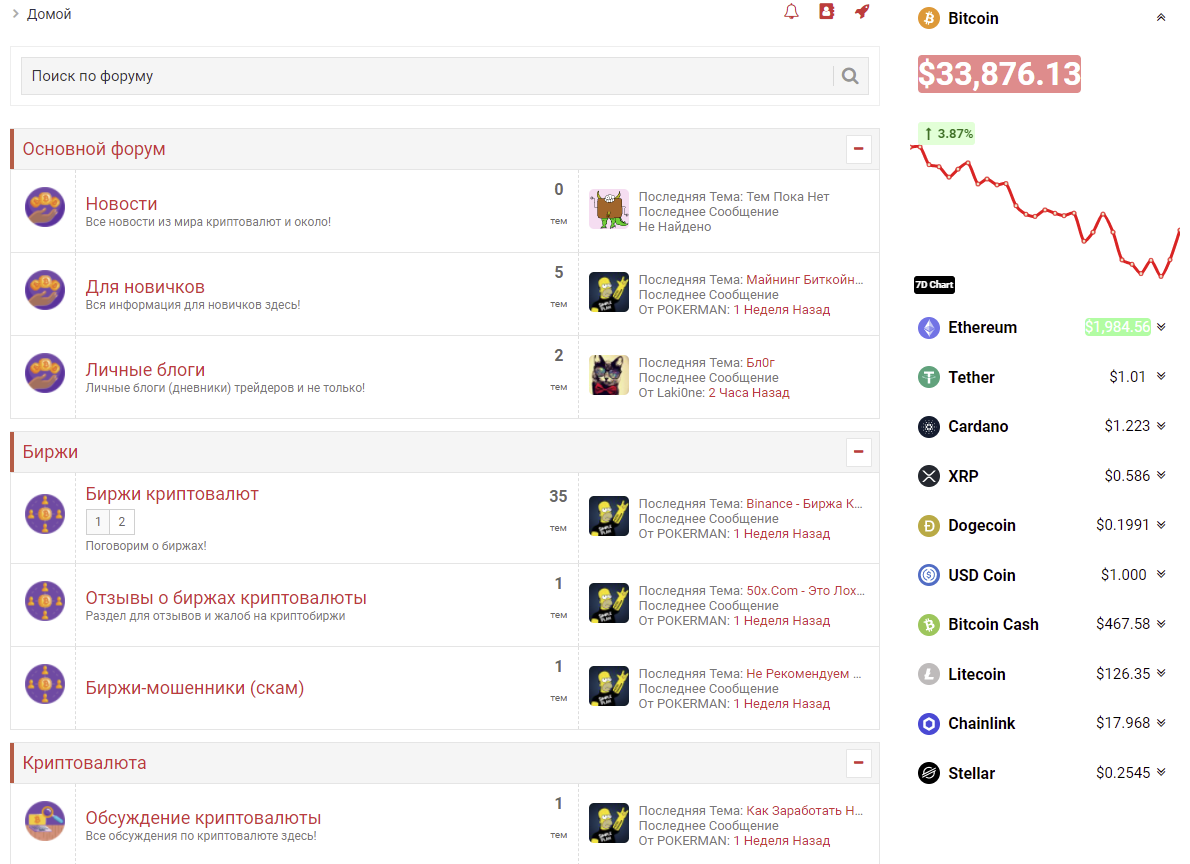This screenshot has width=1190, height=864.
Task: Open the Отзывы о биржах криптовалюты forum
Action: [x=226, y=598]
